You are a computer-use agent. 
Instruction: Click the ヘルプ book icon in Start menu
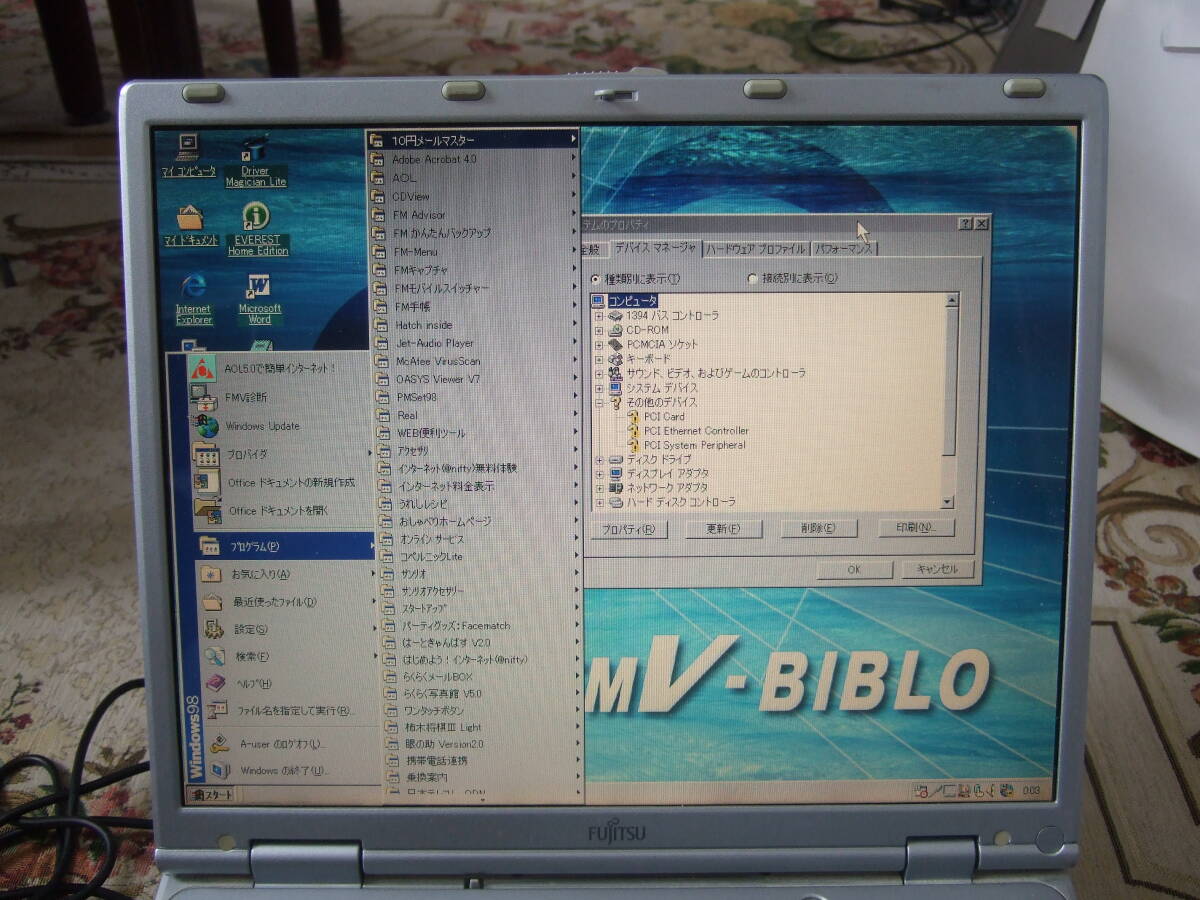pyautogui.click(x=214, y=684)
